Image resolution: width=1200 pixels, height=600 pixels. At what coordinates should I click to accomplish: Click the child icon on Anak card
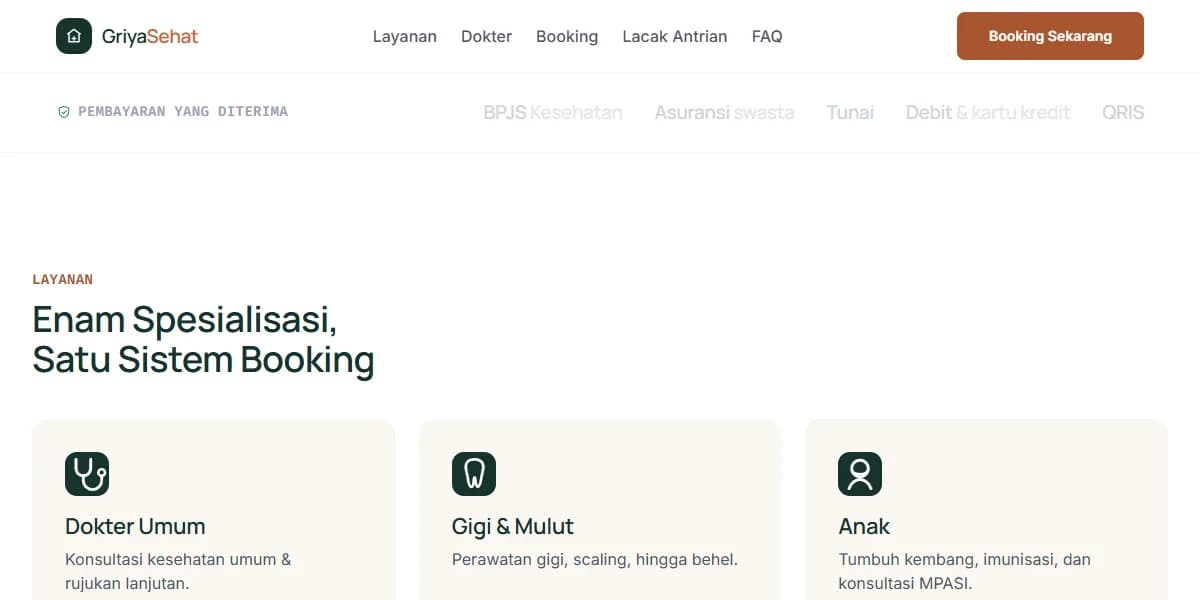coord(860,474)
